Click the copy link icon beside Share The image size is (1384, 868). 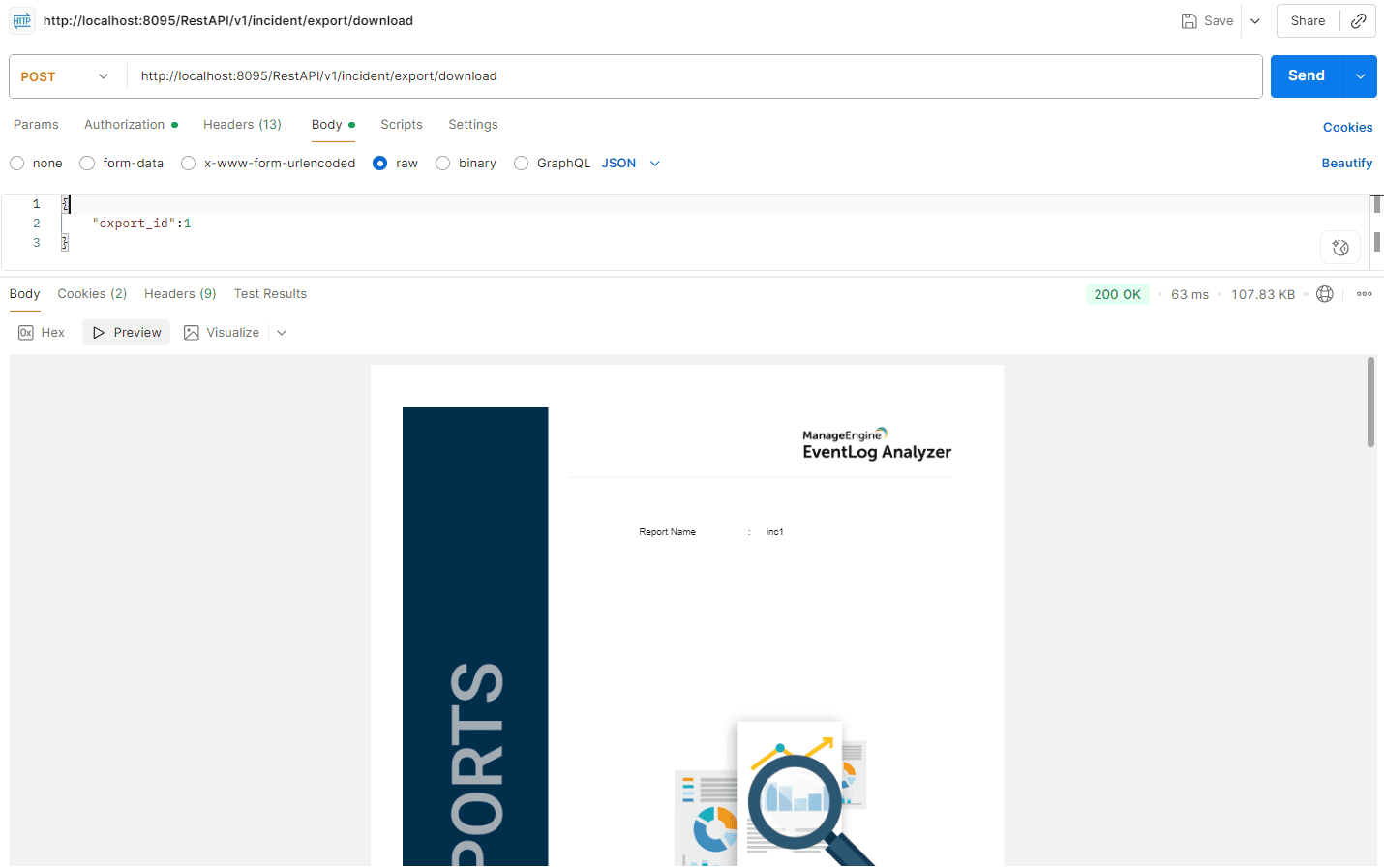coord(1359,20)
